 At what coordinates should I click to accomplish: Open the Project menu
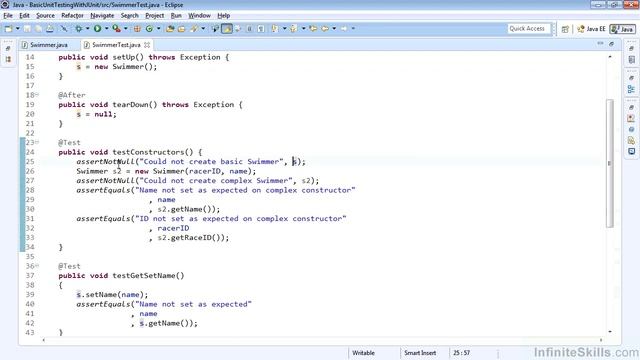[155, 16]
